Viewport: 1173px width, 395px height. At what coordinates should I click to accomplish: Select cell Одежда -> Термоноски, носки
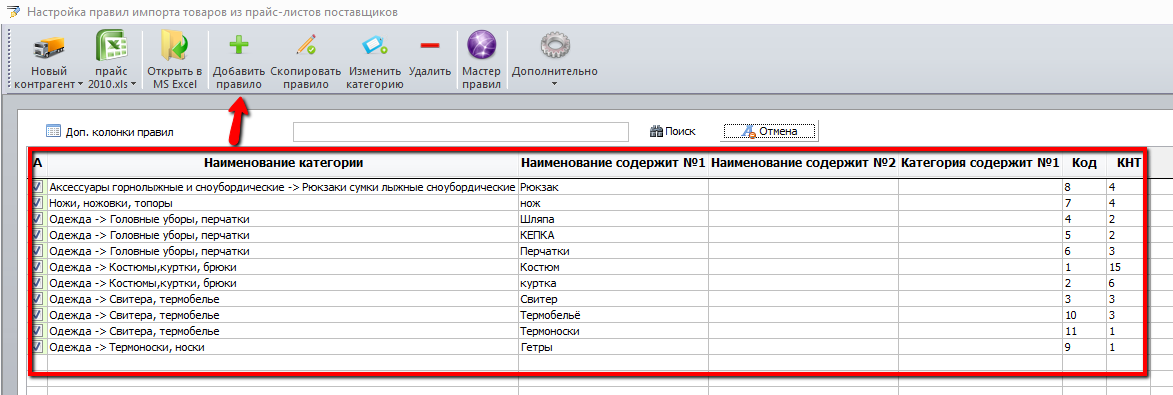[x=283, y=347]
